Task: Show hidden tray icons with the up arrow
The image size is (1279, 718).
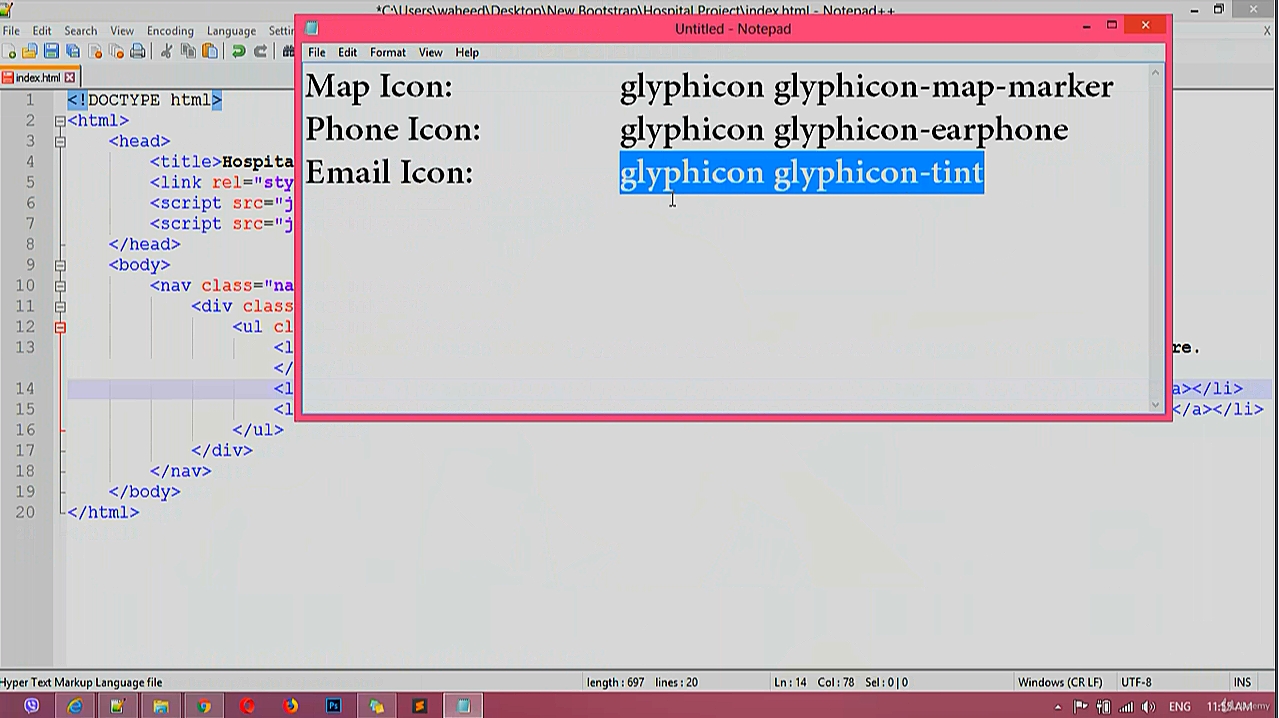Action: point(1058,707)
